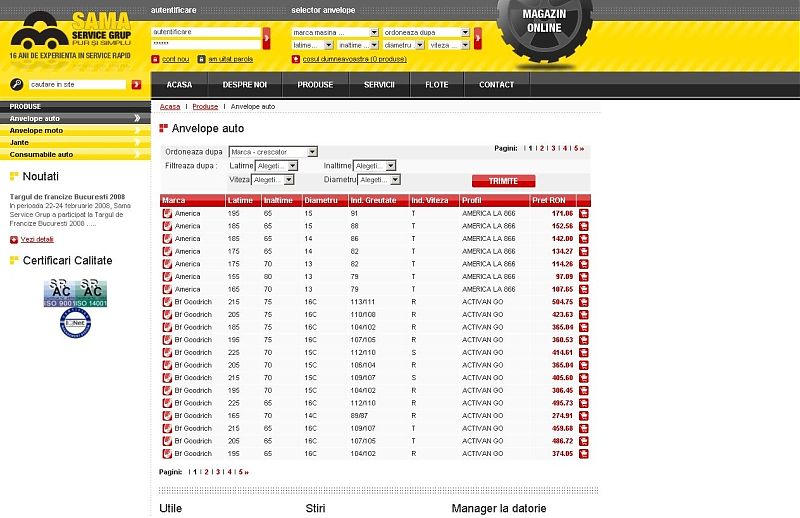Click the search key icon beside search box

point(17,85)
